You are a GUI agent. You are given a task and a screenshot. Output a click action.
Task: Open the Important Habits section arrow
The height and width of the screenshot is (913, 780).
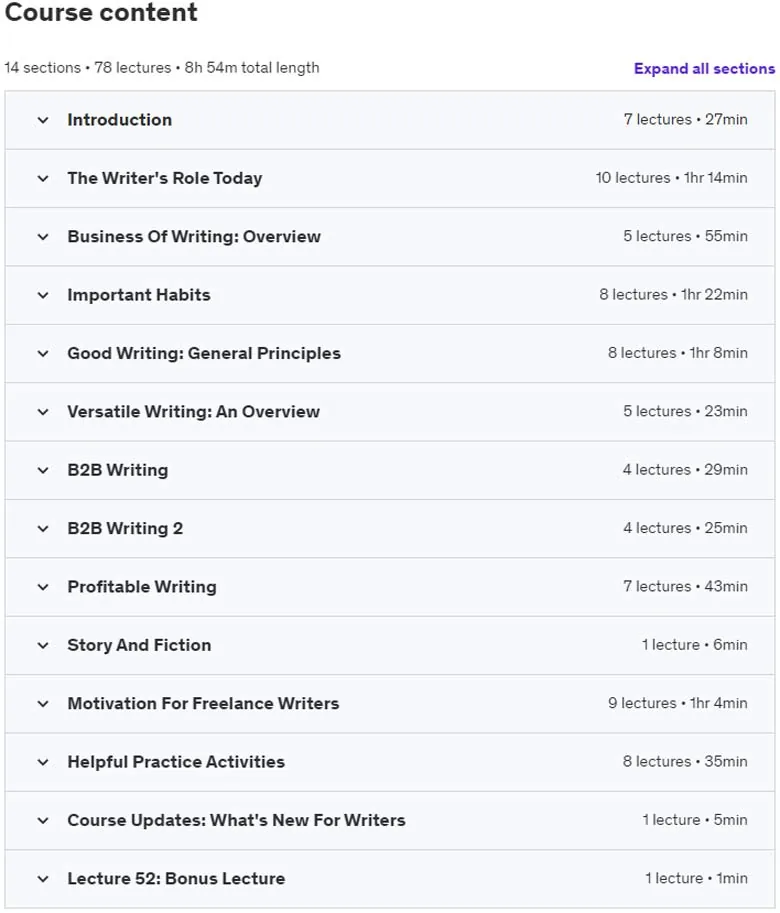43,295
